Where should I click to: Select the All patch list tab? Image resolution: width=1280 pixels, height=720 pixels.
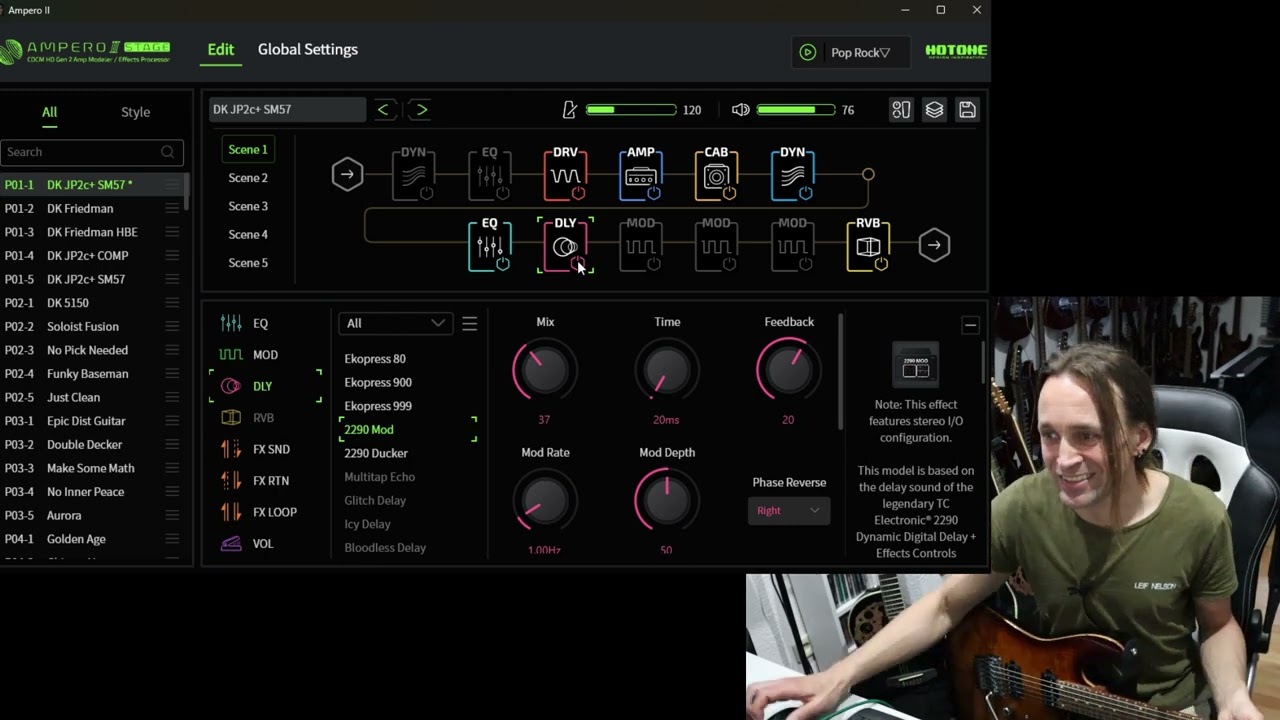49,112
